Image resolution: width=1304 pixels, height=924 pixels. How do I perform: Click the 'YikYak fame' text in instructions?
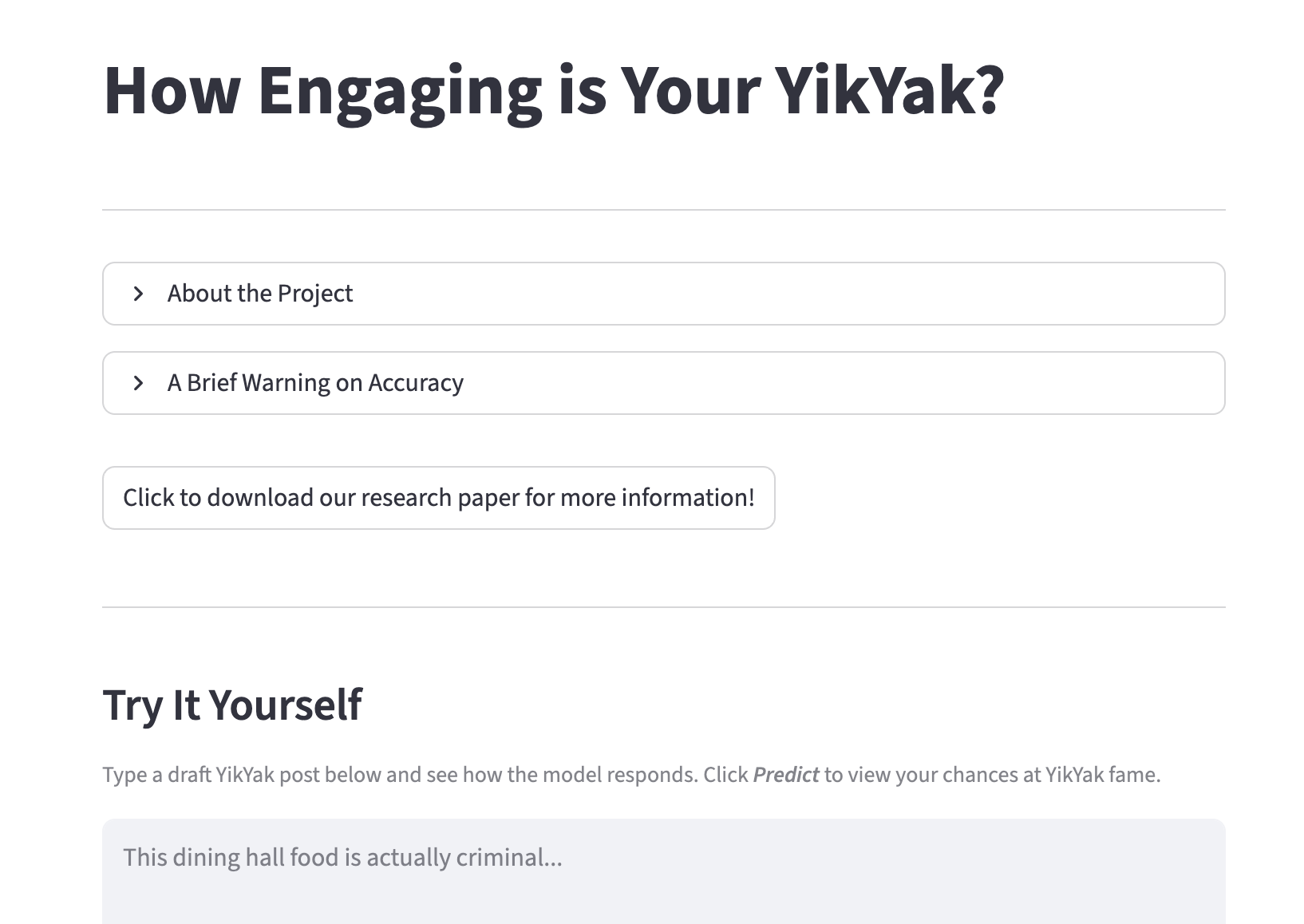point(1102,775)
